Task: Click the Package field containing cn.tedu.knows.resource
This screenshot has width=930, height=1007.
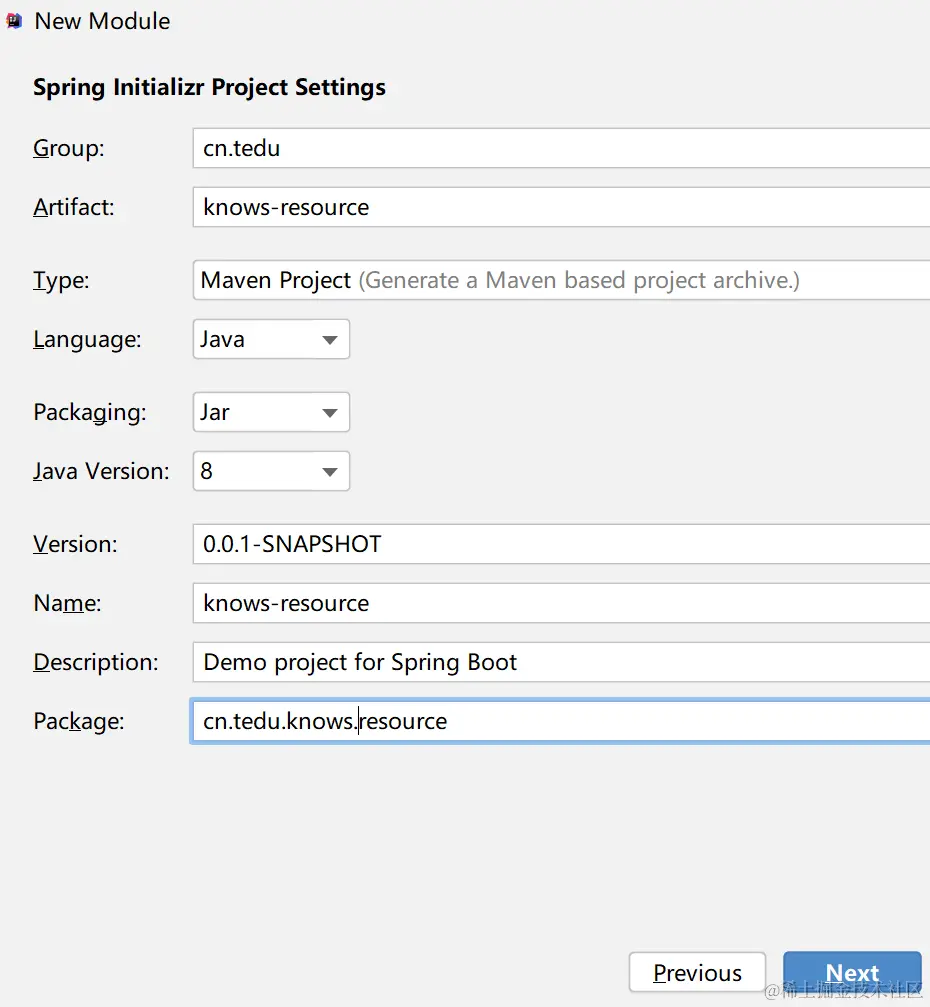Action: [x=560, y=721]
